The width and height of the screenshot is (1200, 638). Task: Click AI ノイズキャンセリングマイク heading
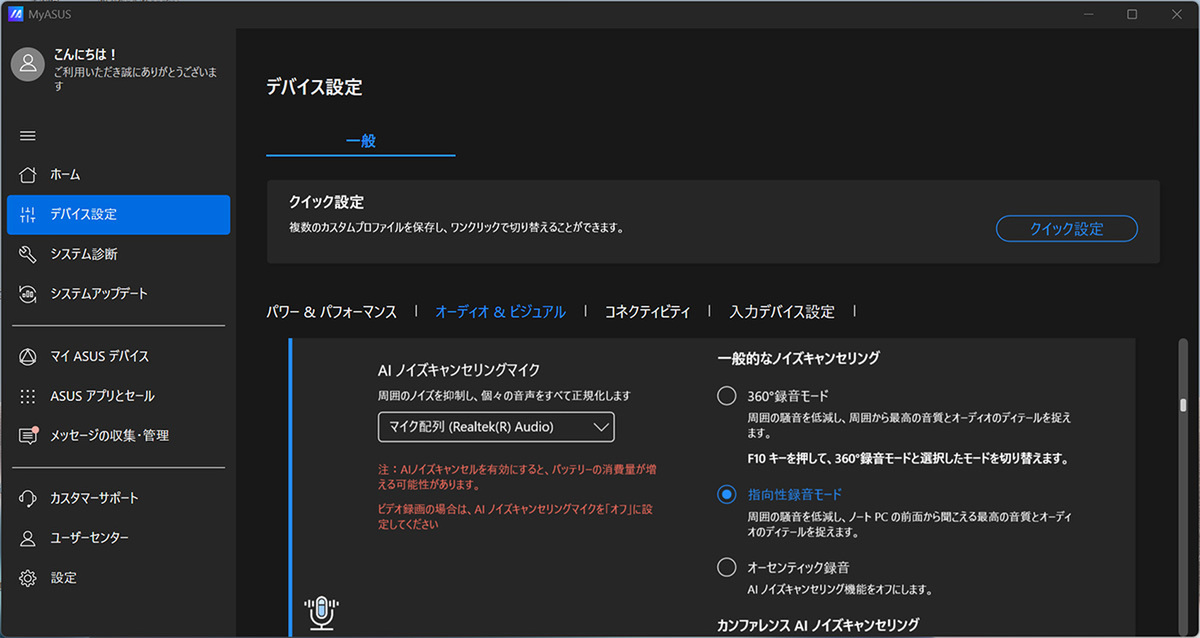pyautogui.click(x=459, y=370)
